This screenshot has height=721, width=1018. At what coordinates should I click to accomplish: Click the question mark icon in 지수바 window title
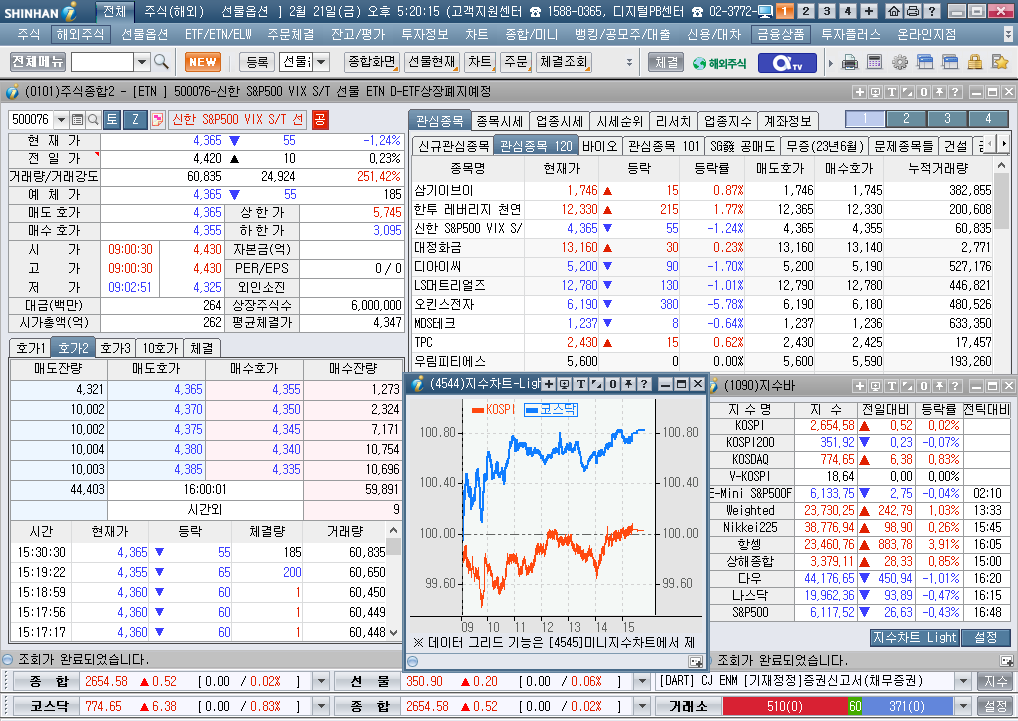coord(955,386)
